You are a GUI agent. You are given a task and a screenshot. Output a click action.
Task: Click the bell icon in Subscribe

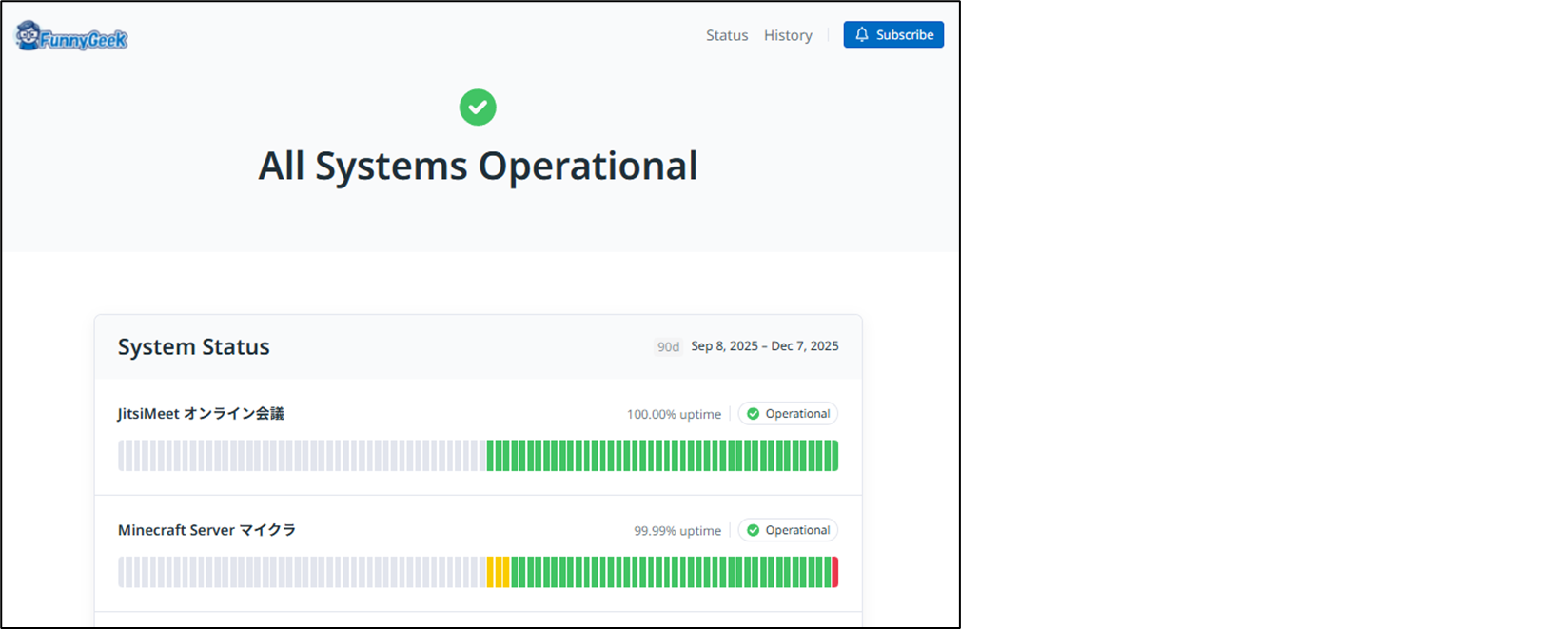[862, 34]
